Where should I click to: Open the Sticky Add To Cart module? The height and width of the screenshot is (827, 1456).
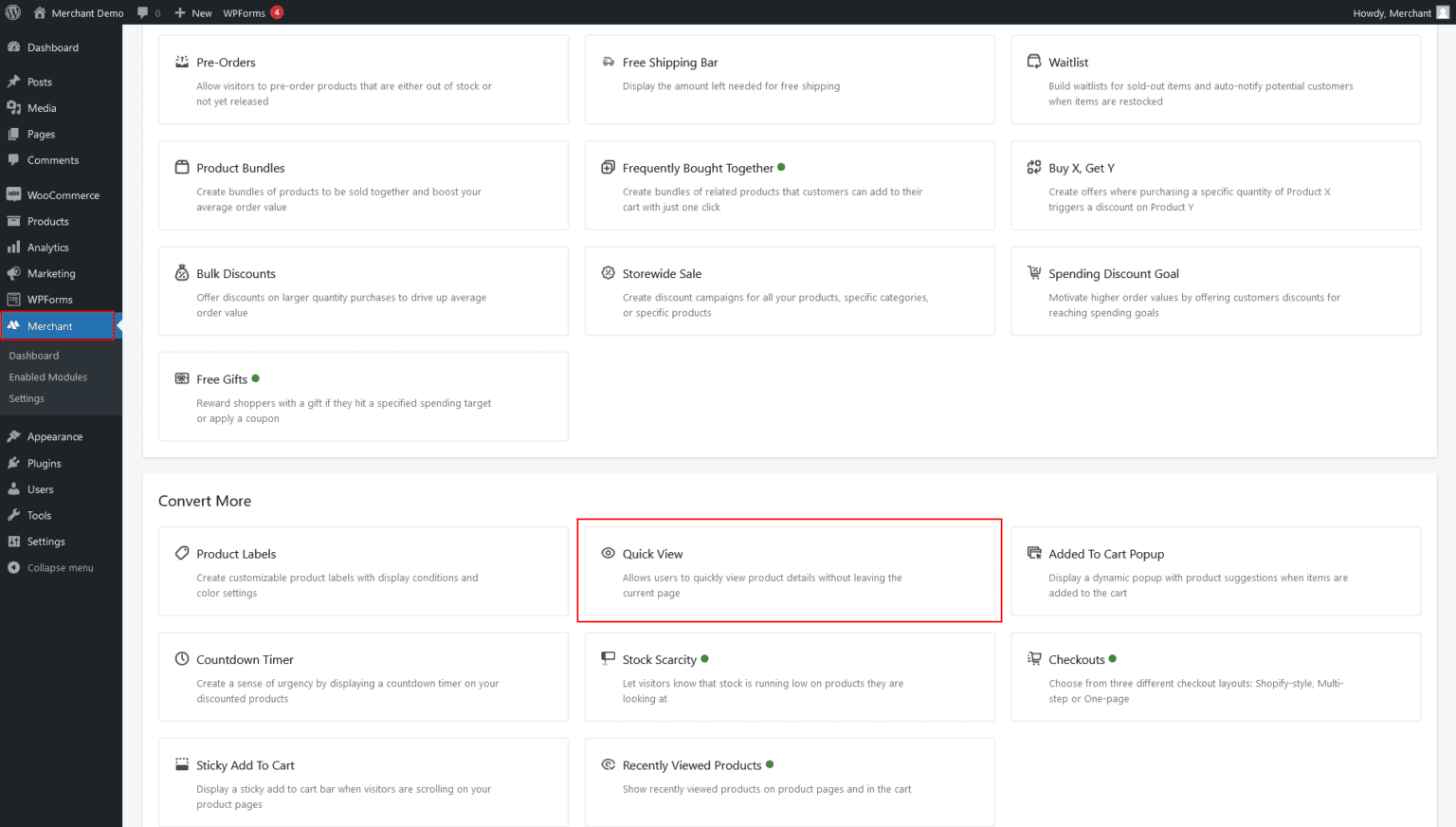pos(246,765)
